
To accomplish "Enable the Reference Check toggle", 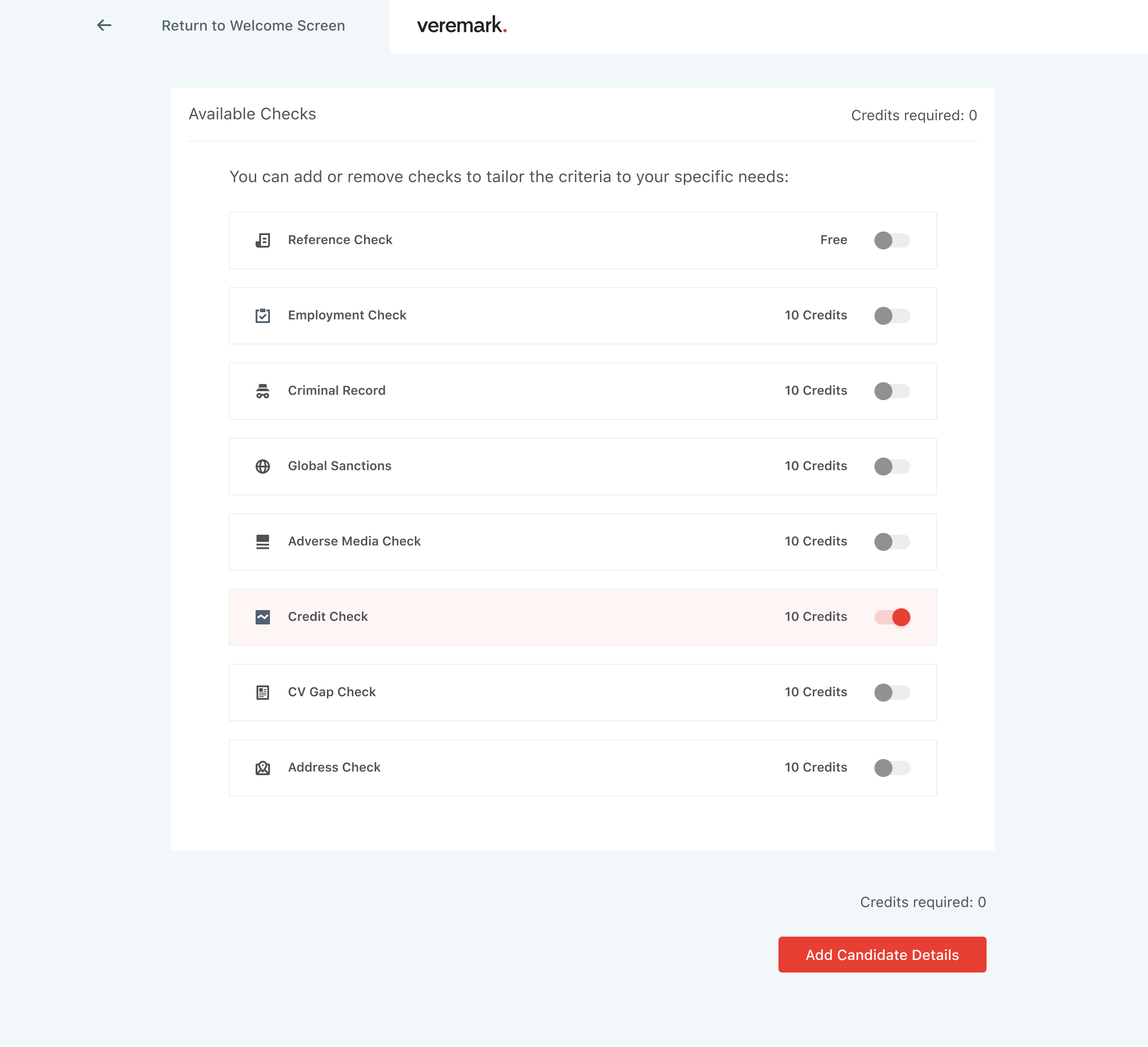I will (892, 240).
